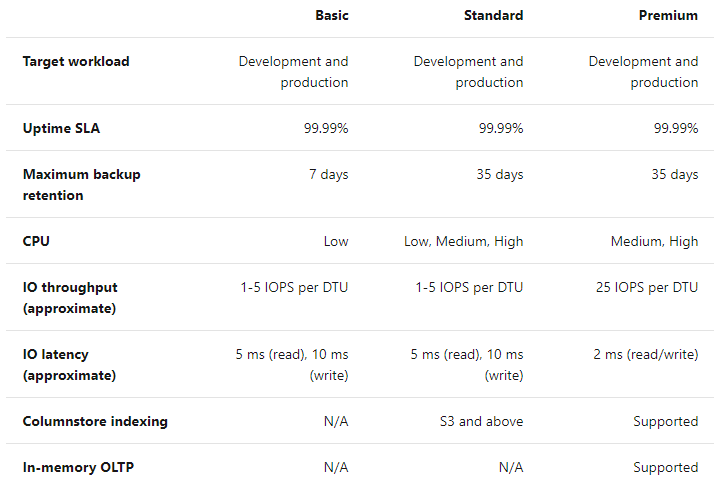This screenshot has height=484, width=719.
Task: Select the Basic CPU value Low
Action: click(336, 241)
